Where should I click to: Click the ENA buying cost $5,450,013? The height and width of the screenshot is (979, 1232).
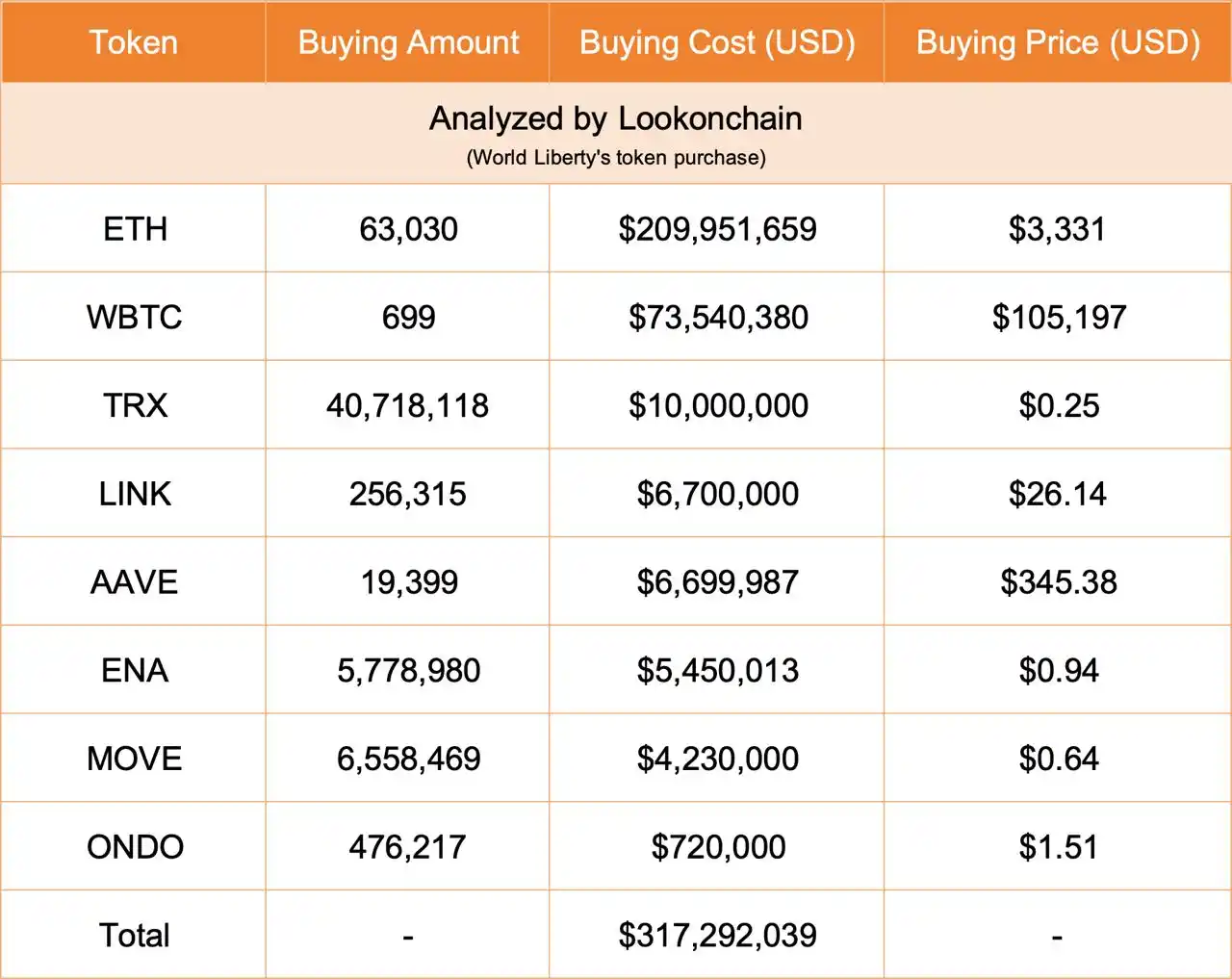[718, 671]
